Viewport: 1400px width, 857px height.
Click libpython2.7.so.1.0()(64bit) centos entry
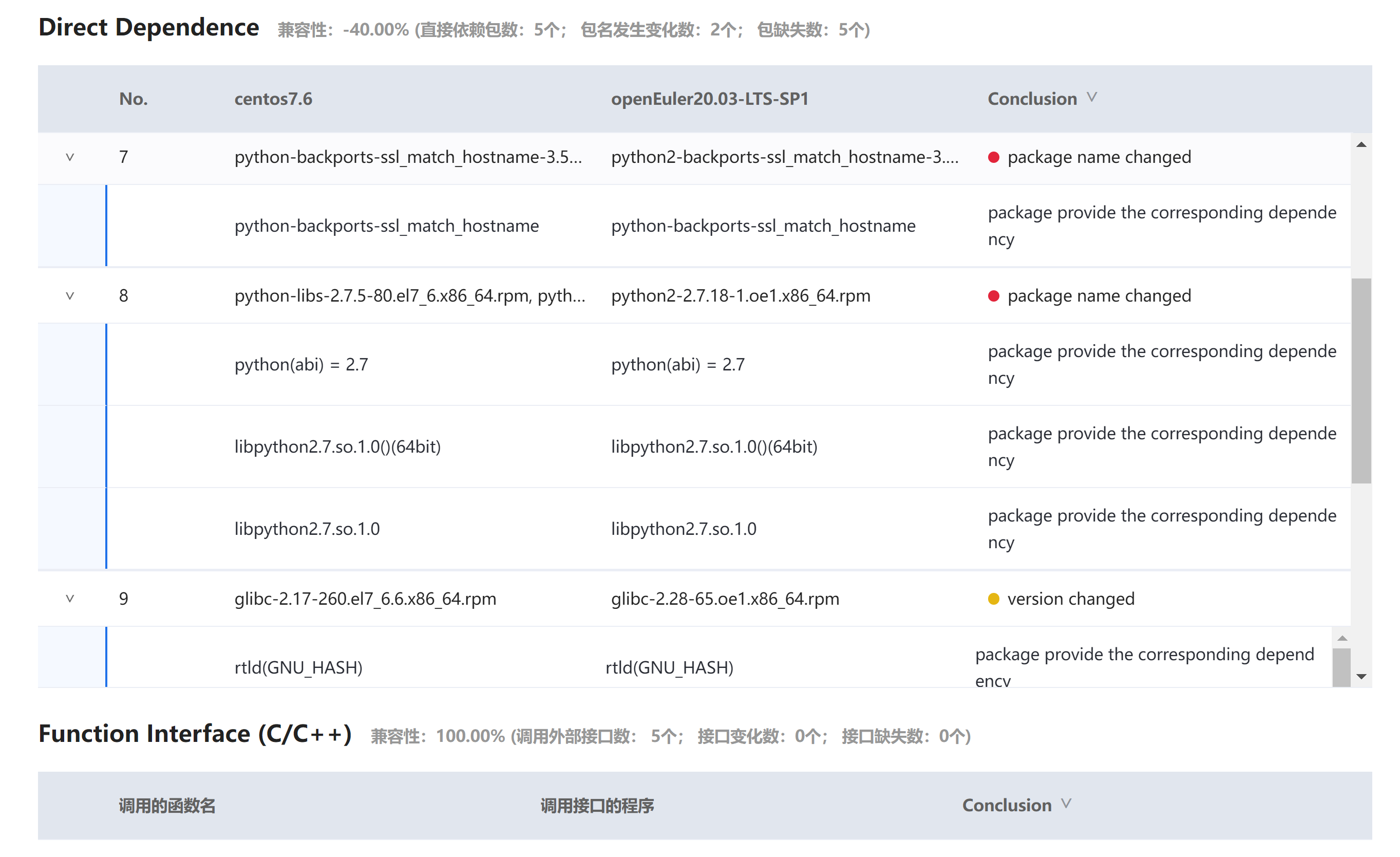click(337, 446)
